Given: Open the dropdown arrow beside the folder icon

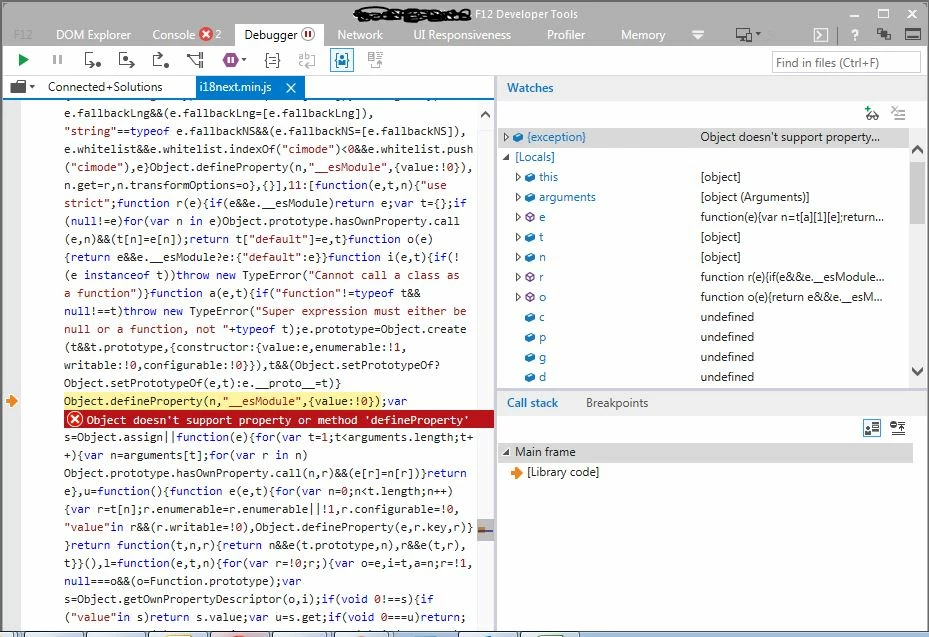Looking at the screenshot, I should [x=33, y=87].
